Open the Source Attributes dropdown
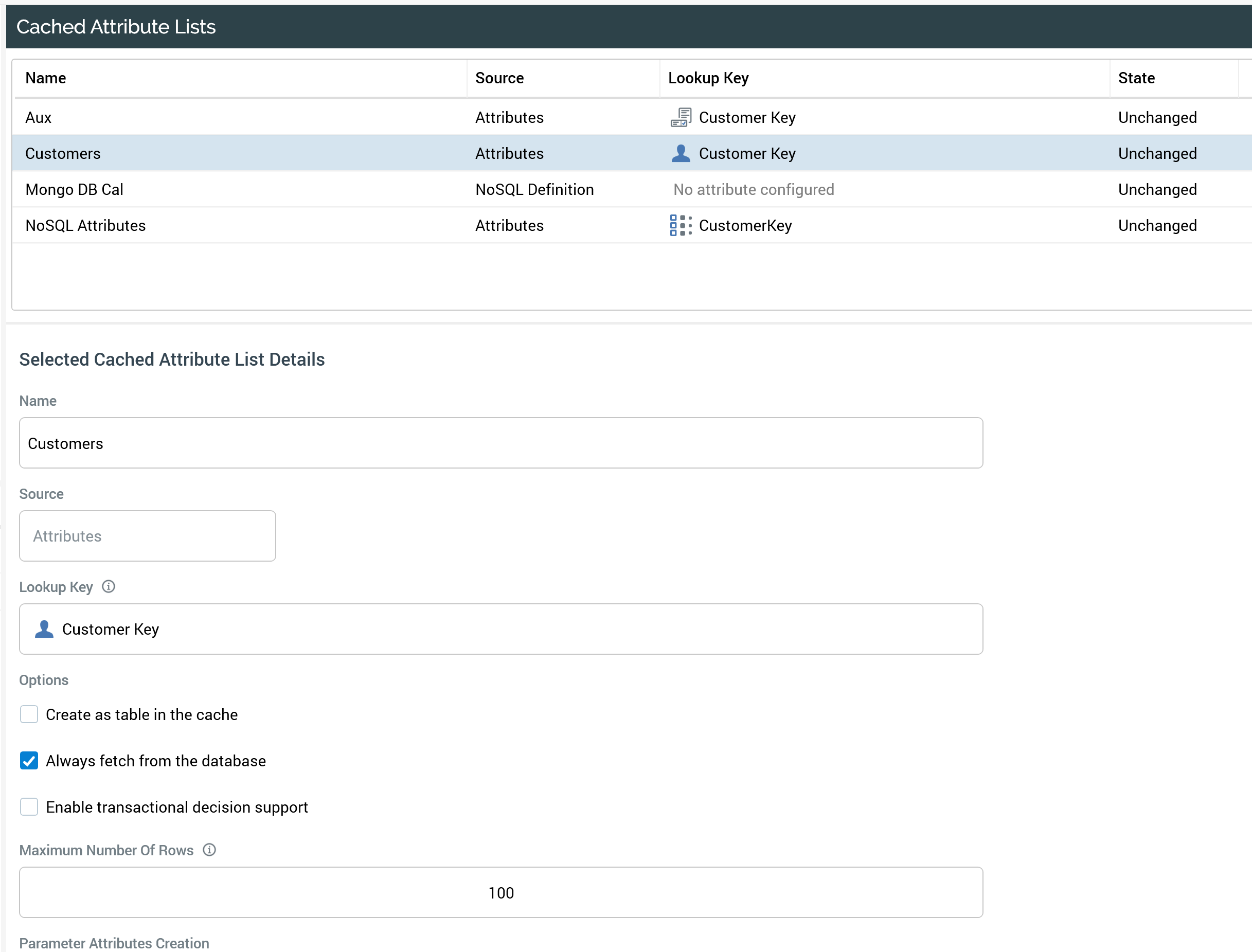Image resolution: width=1252 pixels, height=952 pixels. pyautogui.click(x=147, y=536)
